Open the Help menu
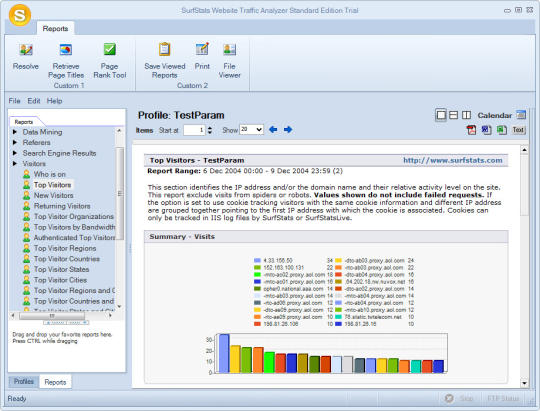The height and width of the screenshot is (411, 540). [x=54, y=101]
